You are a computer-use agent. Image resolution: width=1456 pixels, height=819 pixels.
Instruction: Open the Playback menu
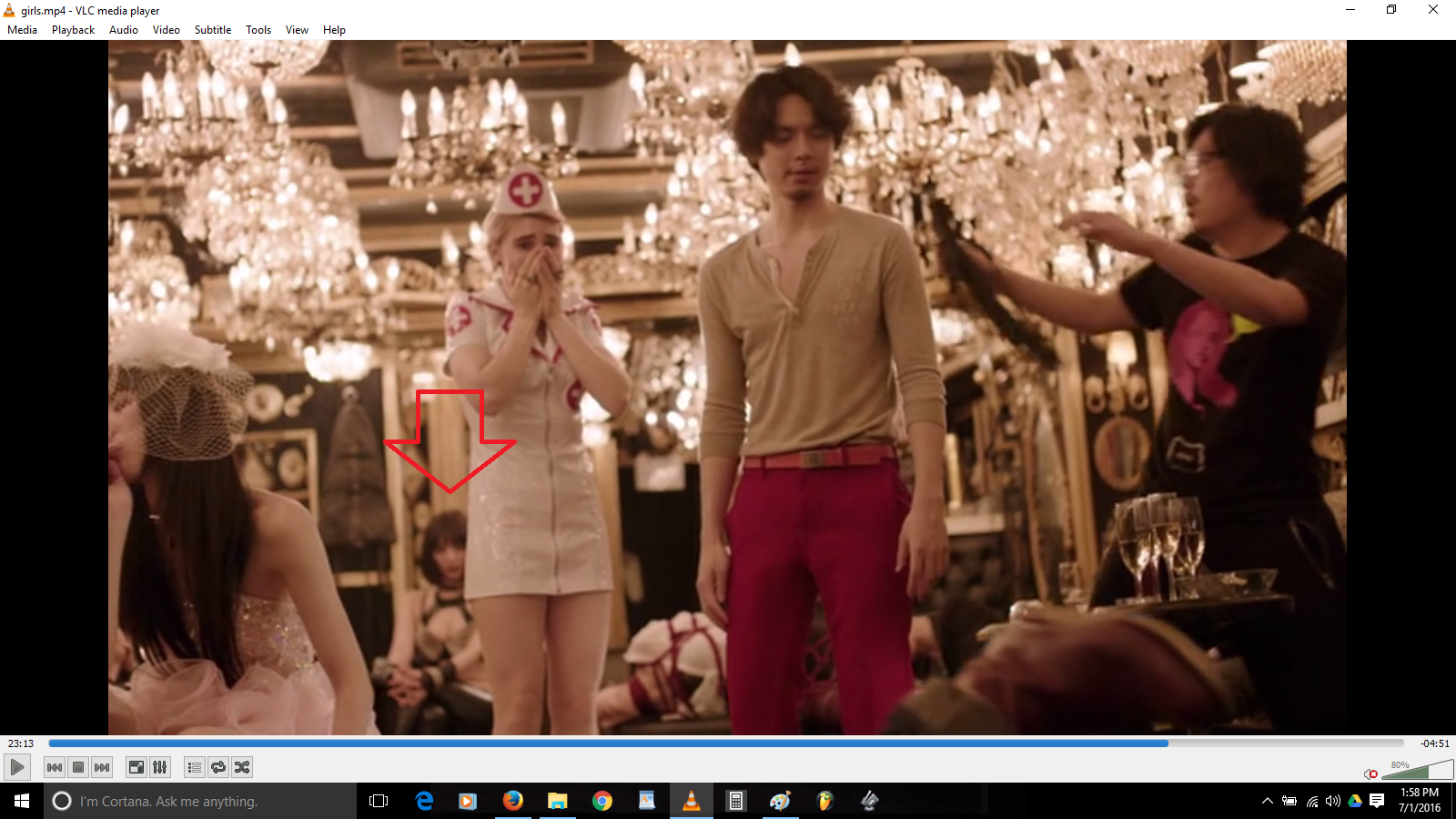73,30
